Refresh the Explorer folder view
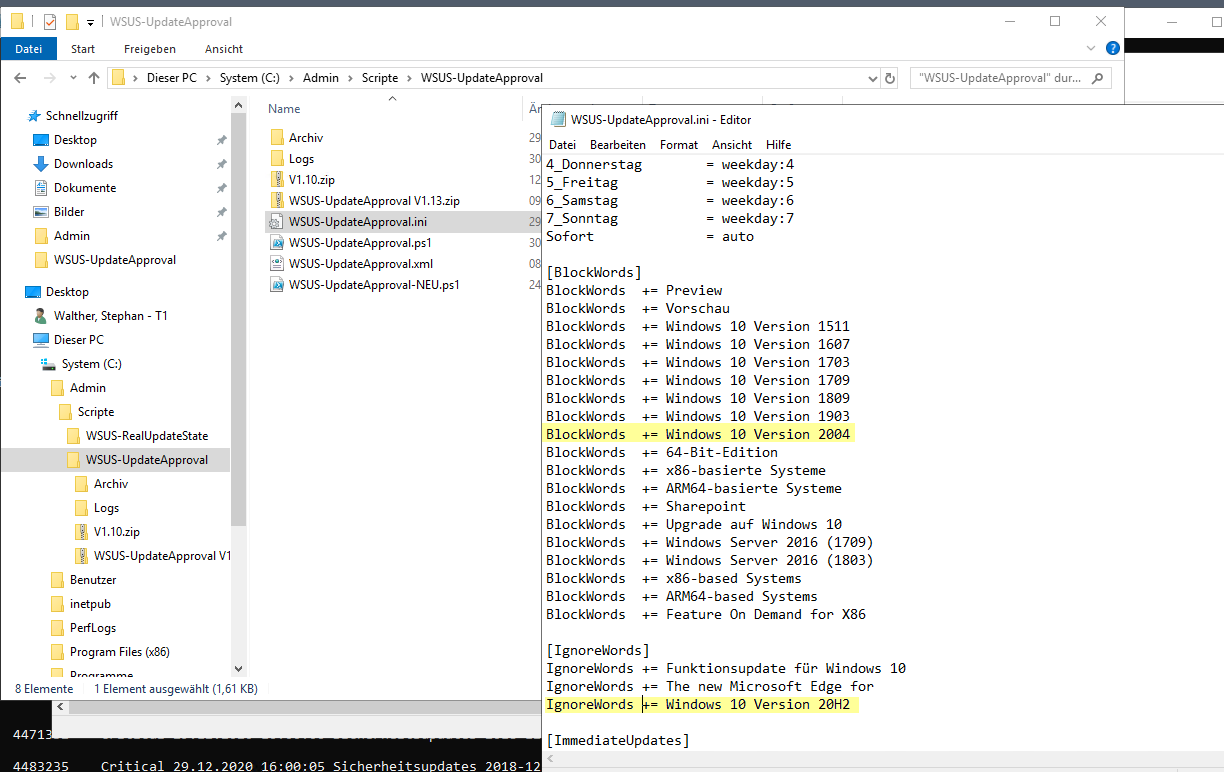Image resolution: width=1224 pixels, height=772 pixels. click(x=890, y=78)
